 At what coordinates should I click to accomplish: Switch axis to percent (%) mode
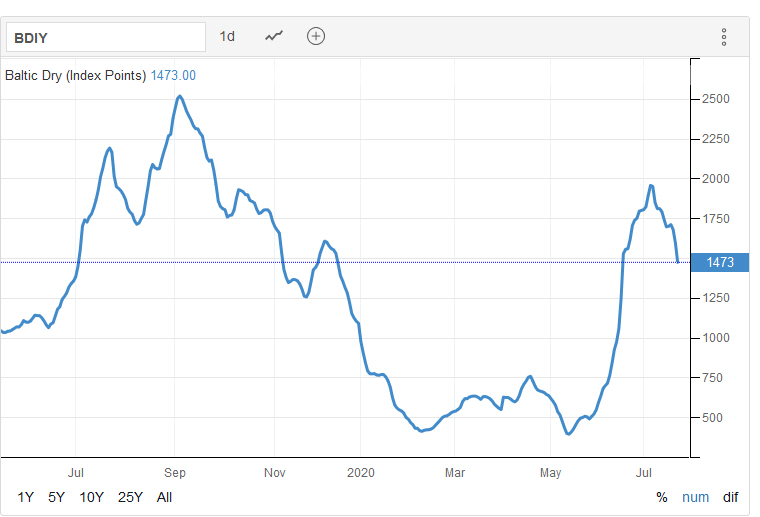click(662, 498)
